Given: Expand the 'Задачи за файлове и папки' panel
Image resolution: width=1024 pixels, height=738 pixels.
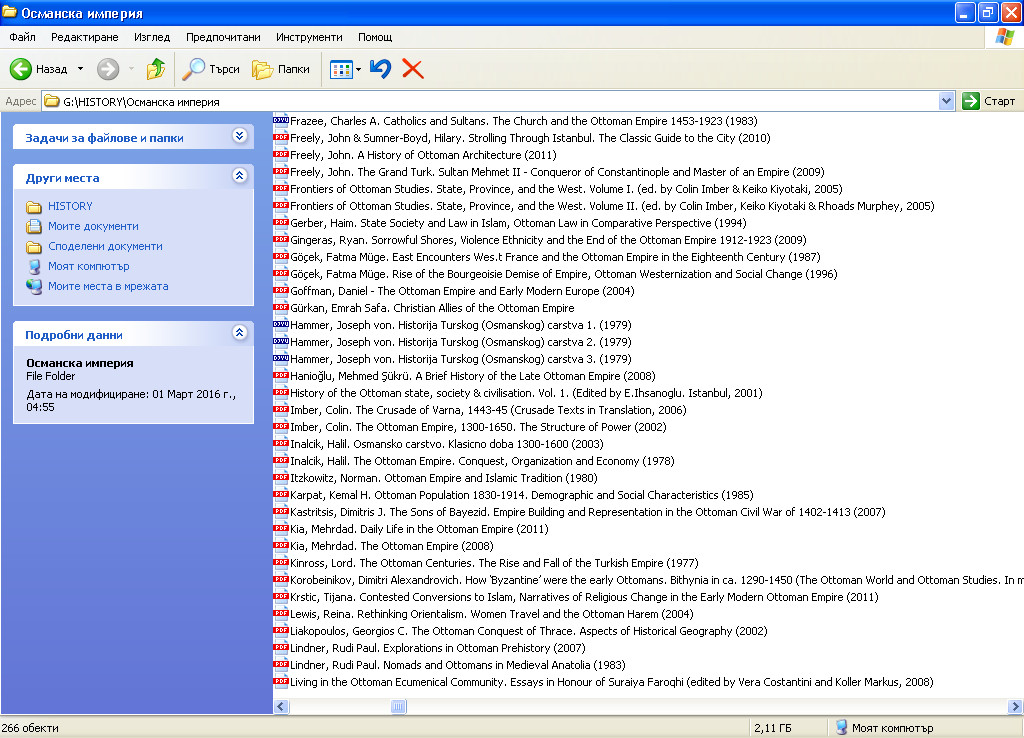Looking at the screenshot, I should point(239,137).
